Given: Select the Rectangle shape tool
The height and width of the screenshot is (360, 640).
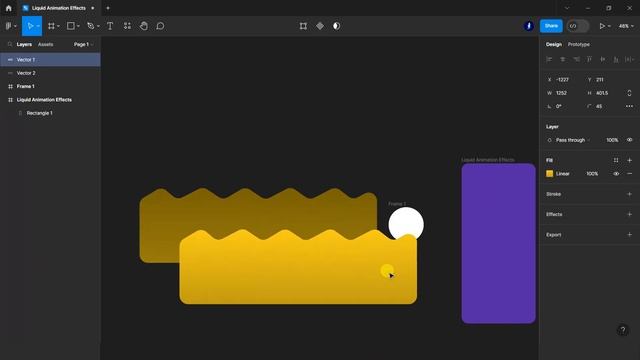Looking at the screenshot, I should click(71, 26).
